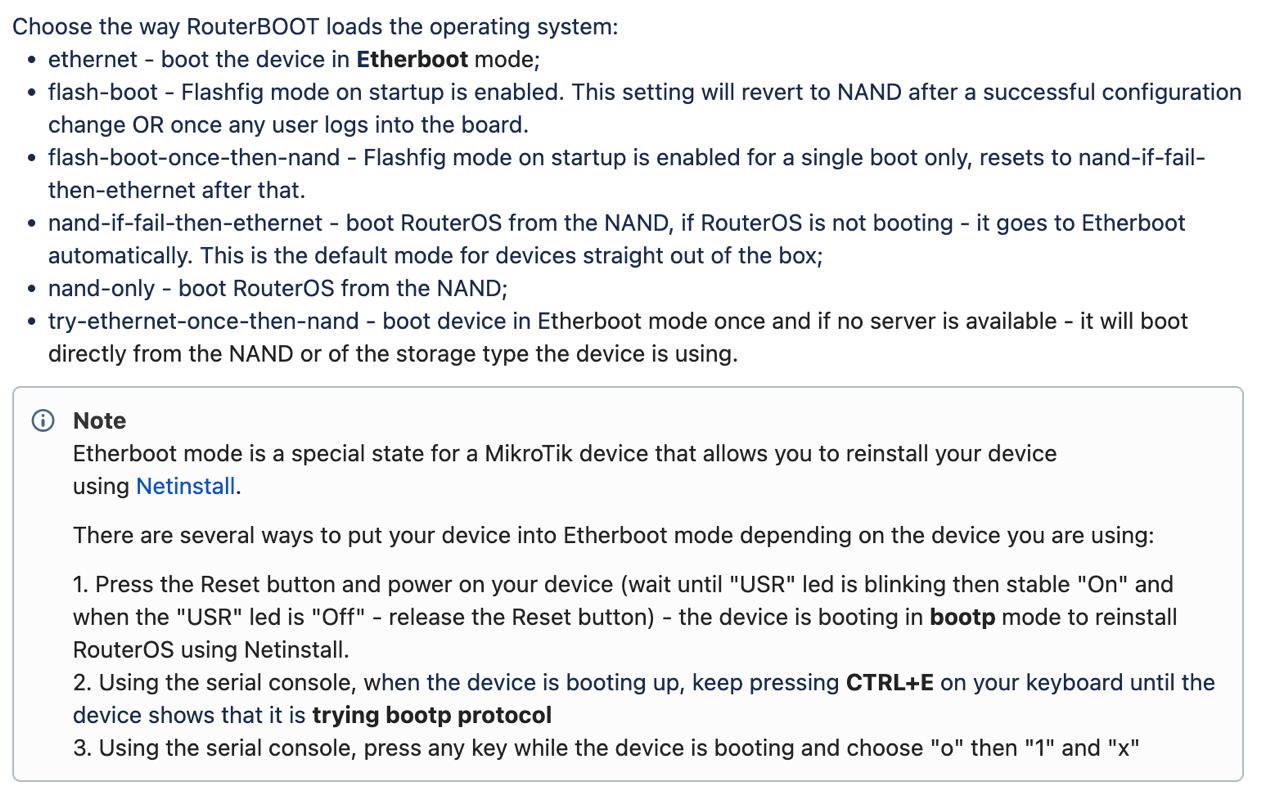This screenshot has width=1280, height=800.
Task: Click the bold 'trying bootp protocol' text
Action: click(x=431, y=716)
